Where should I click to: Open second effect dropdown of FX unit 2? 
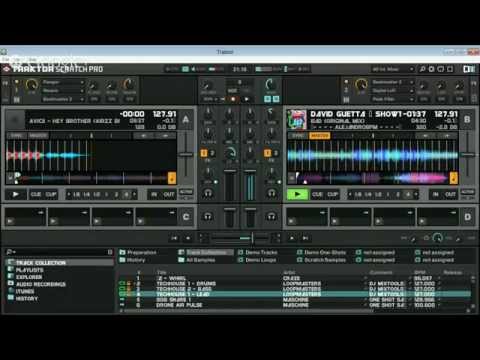click(393, 90)
